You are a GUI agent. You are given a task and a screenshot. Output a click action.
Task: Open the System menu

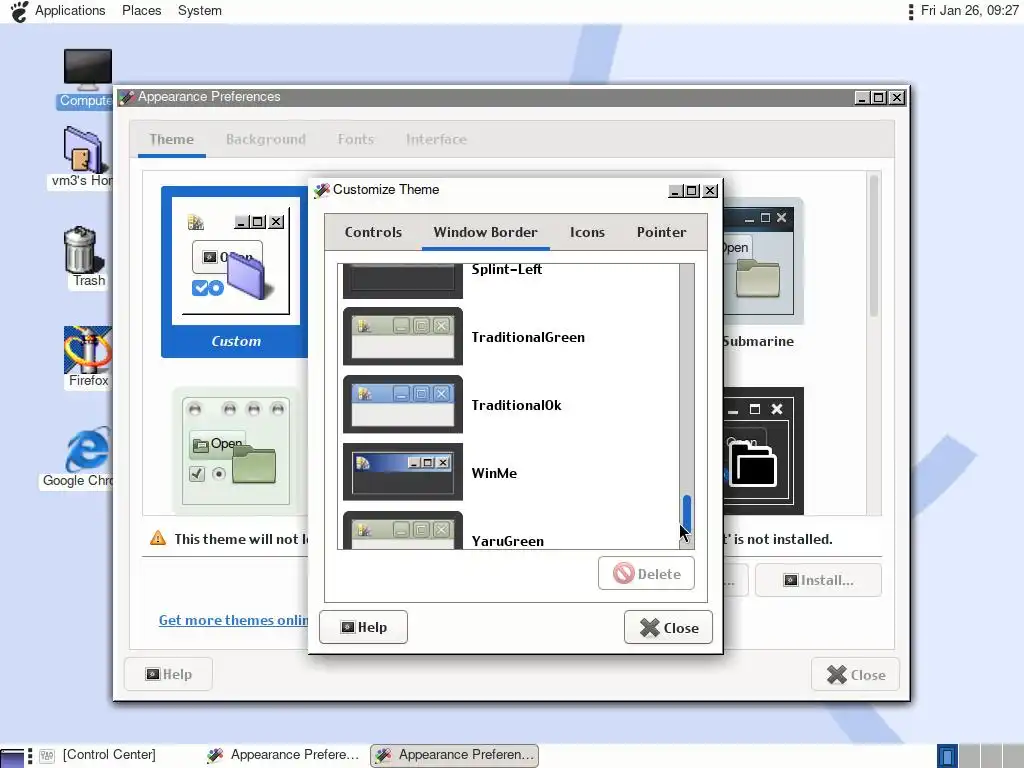200,11
